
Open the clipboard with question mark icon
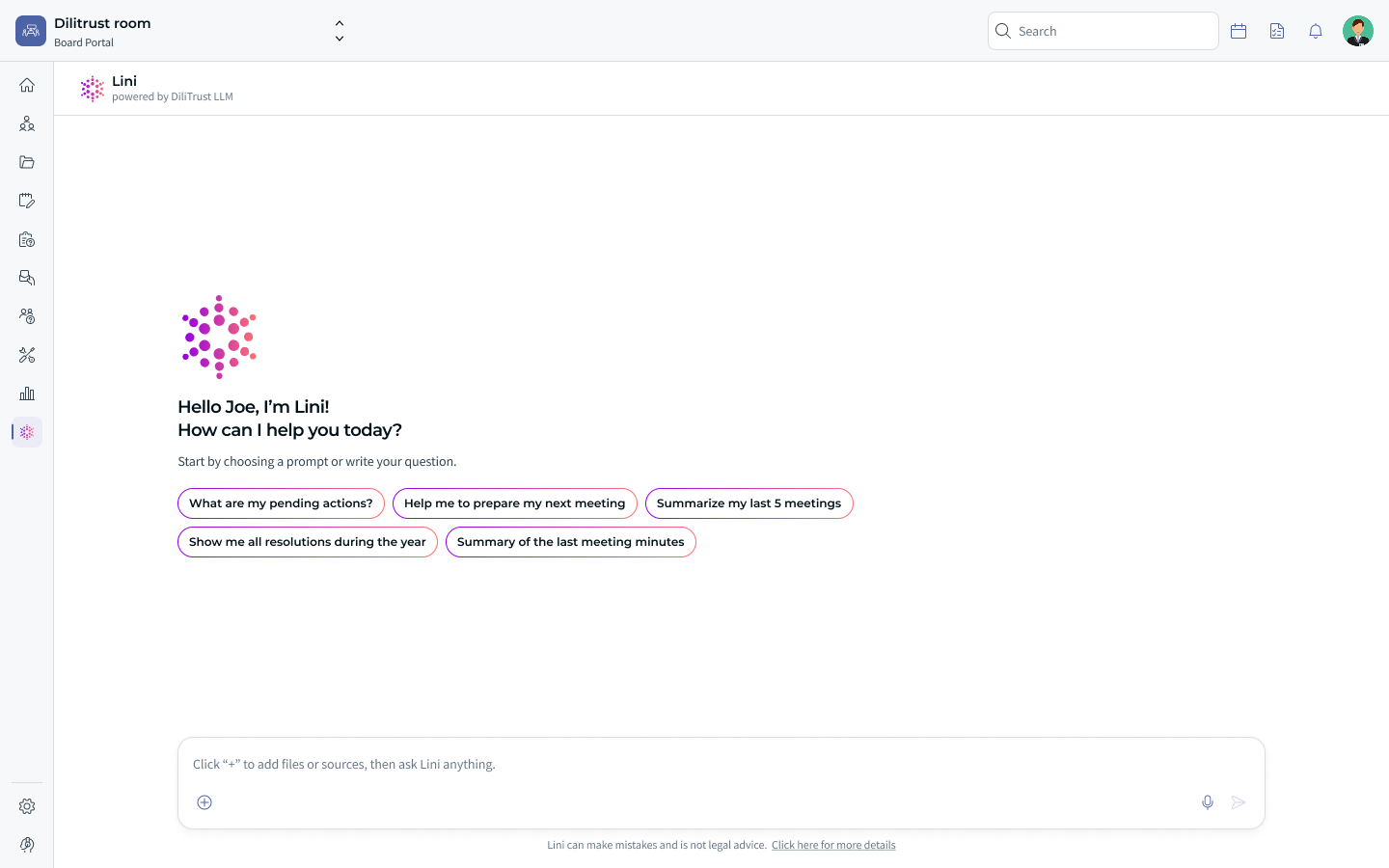point(27,239)
